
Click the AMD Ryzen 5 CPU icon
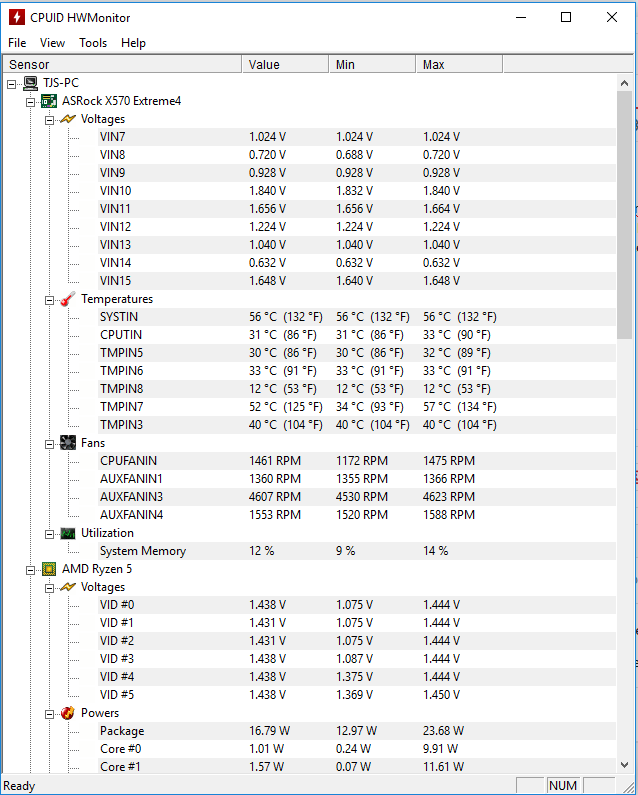tap(49, 569)
